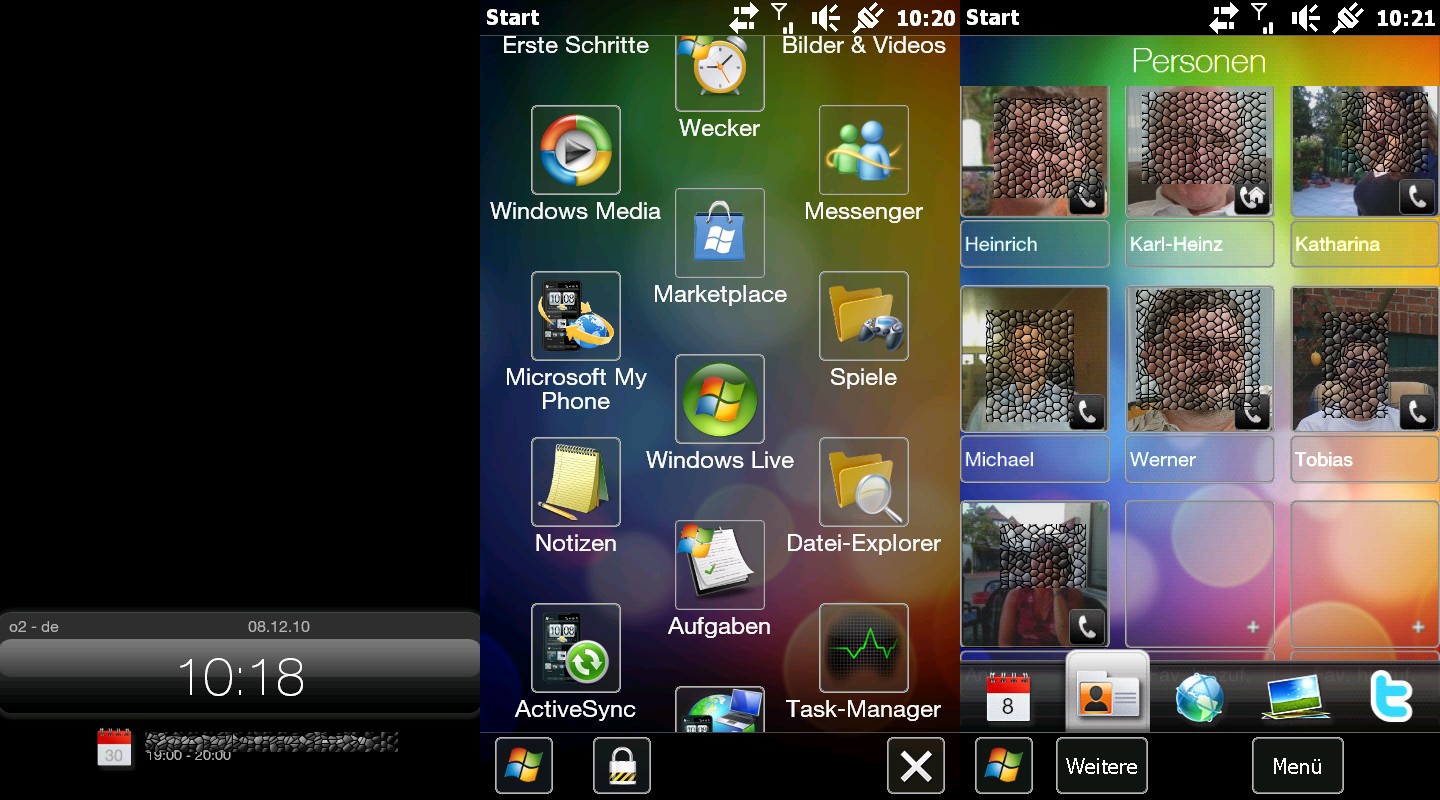
Task: Open the Windows Live icon
Action: 720,399
